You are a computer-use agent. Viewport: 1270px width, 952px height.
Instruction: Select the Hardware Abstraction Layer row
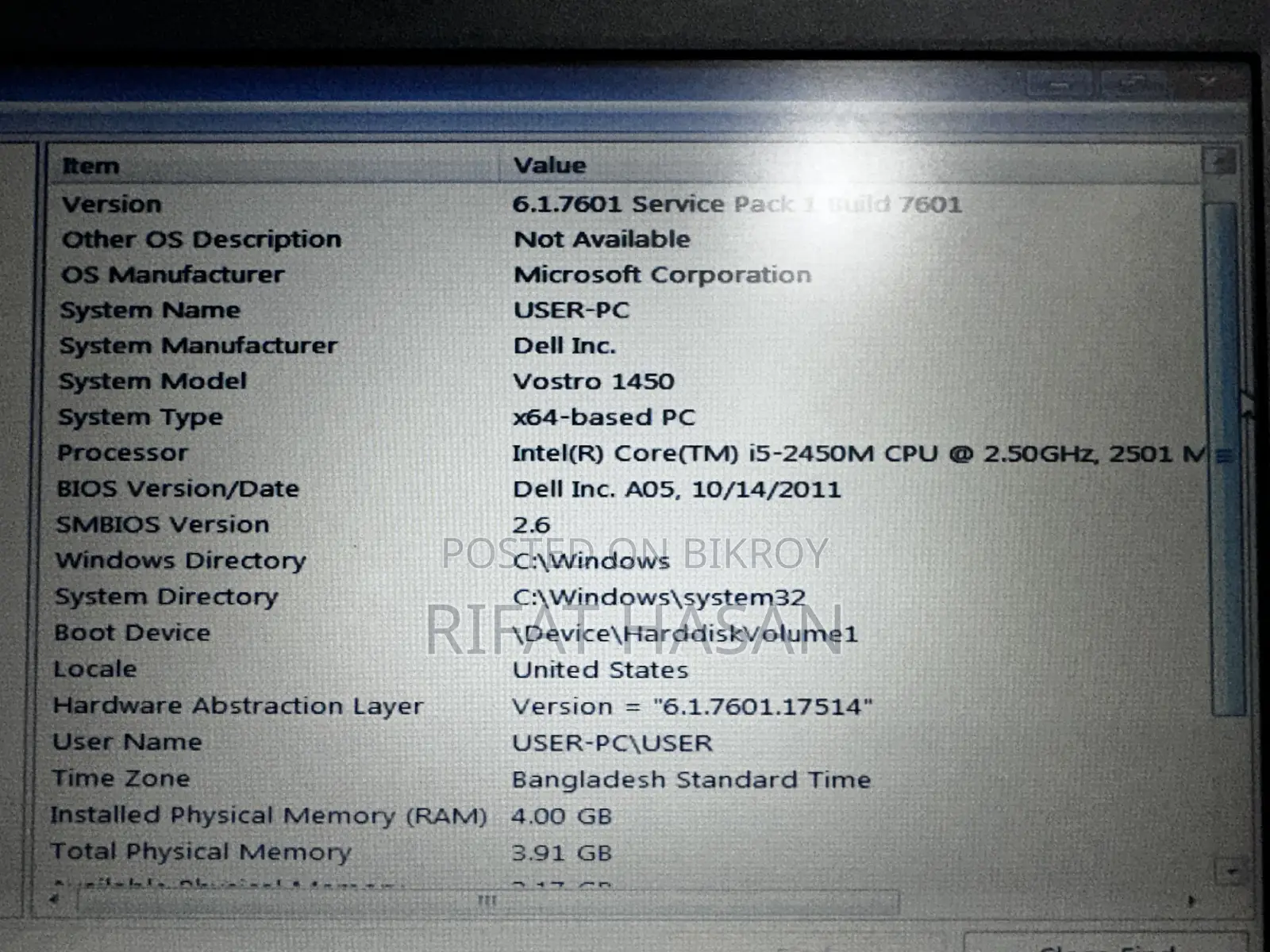(x=238, y=706)
